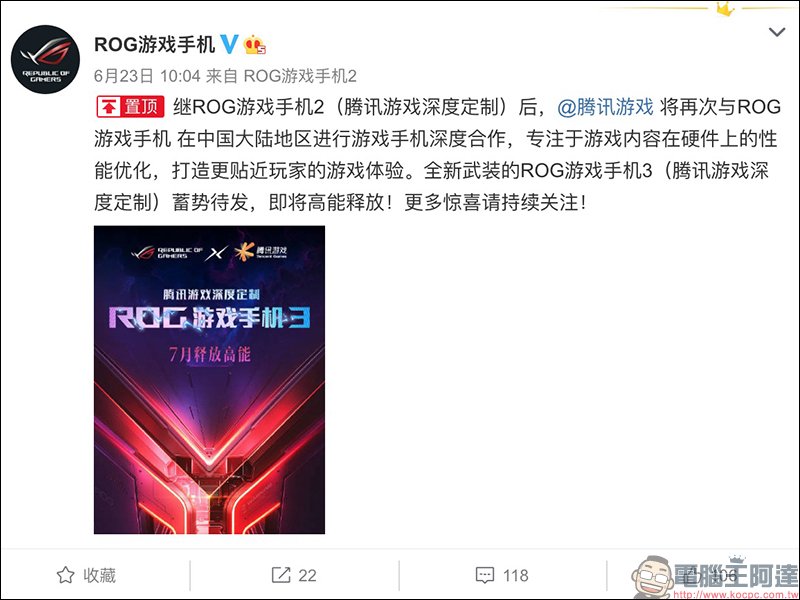The image size is (800, 600).
Task: Open comments via speech bubble icon
Action: pyautogui.click(x=485, y=576)
